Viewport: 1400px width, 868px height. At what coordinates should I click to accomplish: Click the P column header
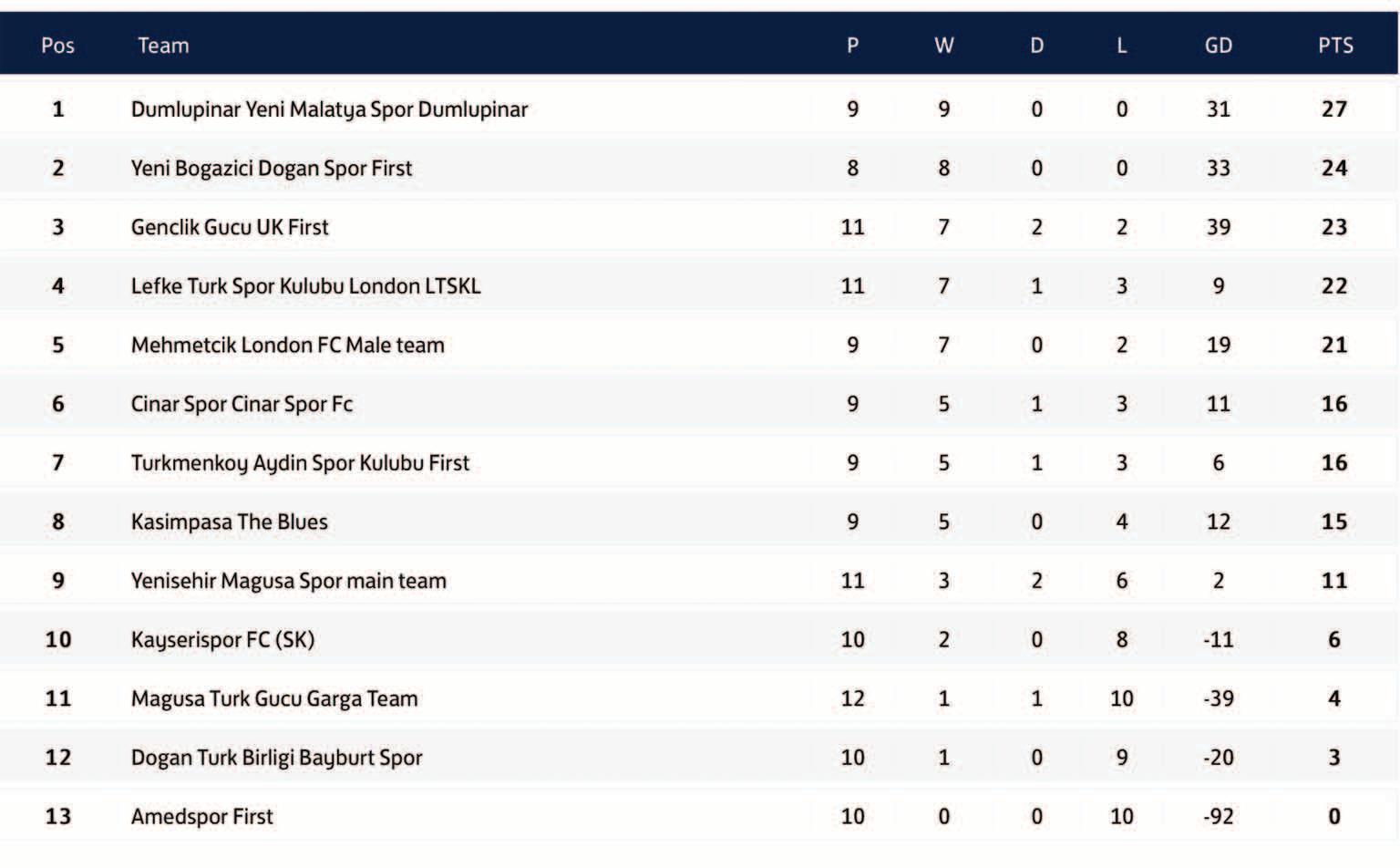pyautogui.click(x=852, y=46)
